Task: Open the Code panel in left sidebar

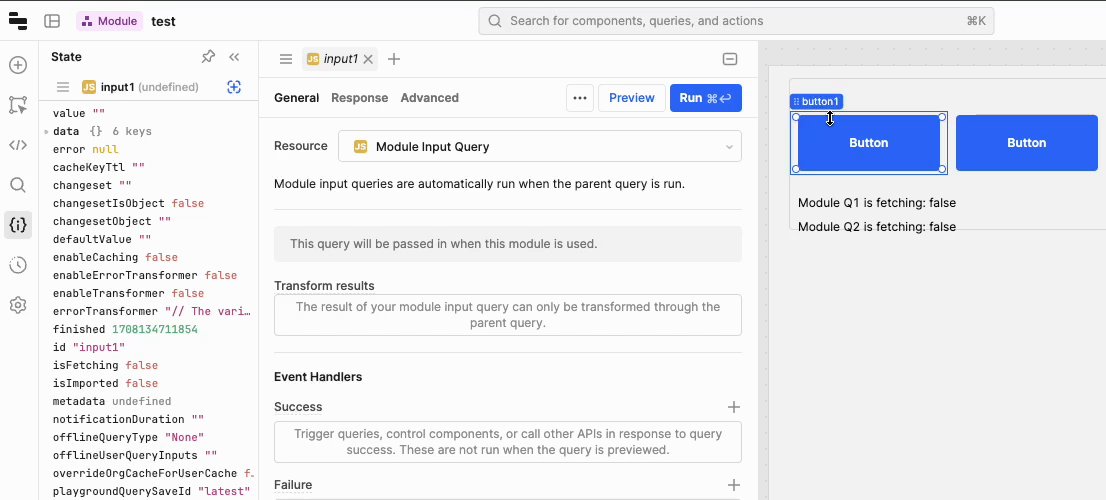Action: click(18, 145)
